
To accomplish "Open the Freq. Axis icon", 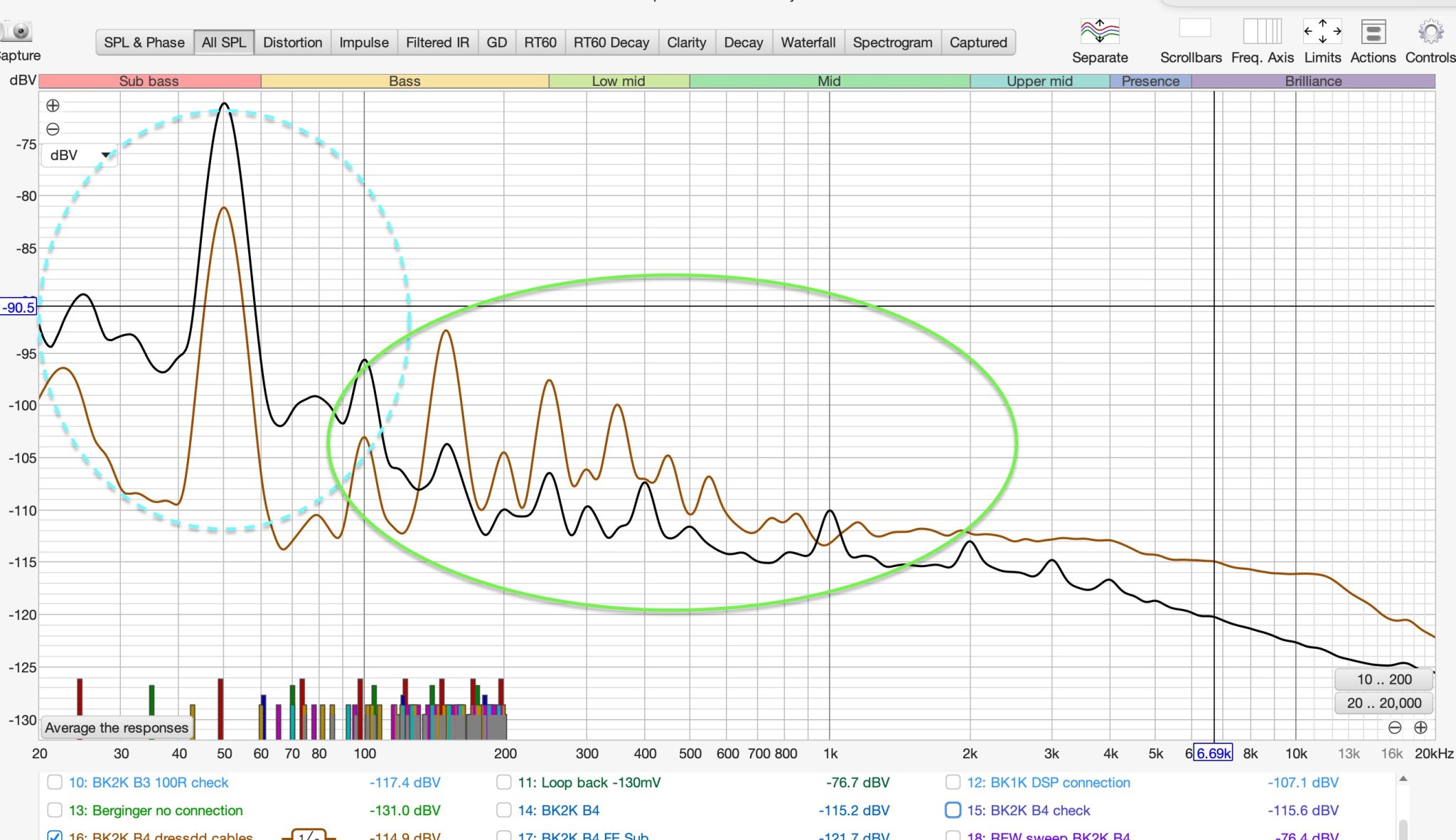I will [1262, 32].
